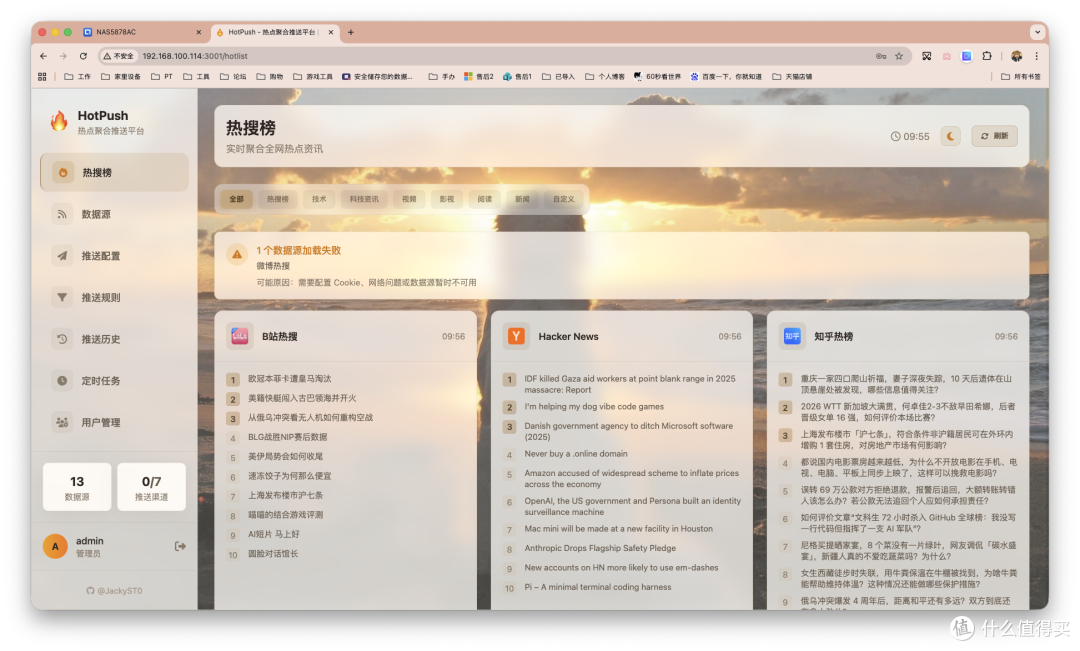Open browser extensions puzzle icon
This screenshot has width=1080, height=651.
pyautogui.click(x=986, y=56)
